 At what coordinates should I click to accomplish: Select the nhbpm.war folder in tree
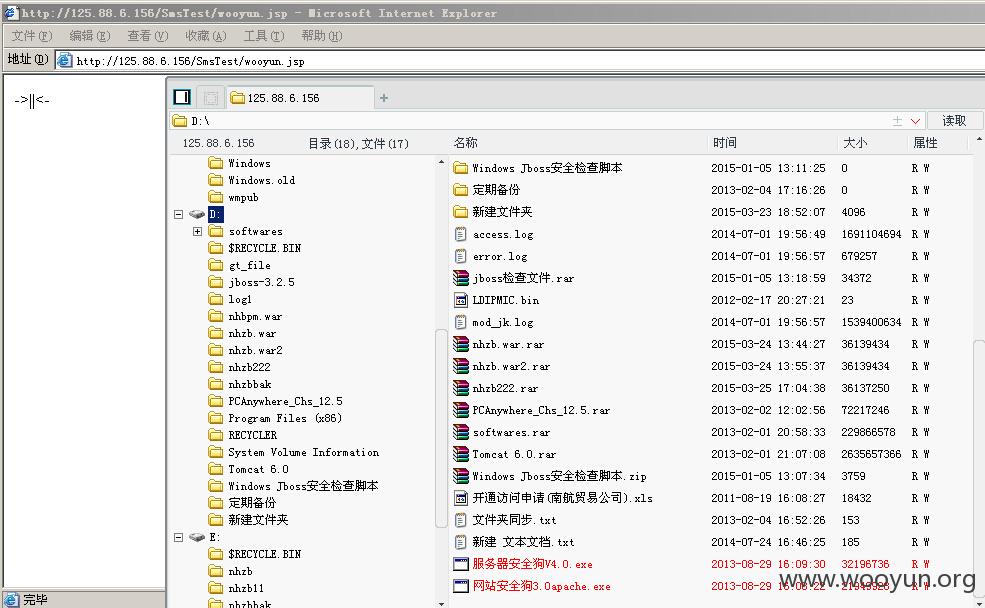pyautogui.click(x=255, y=316)
